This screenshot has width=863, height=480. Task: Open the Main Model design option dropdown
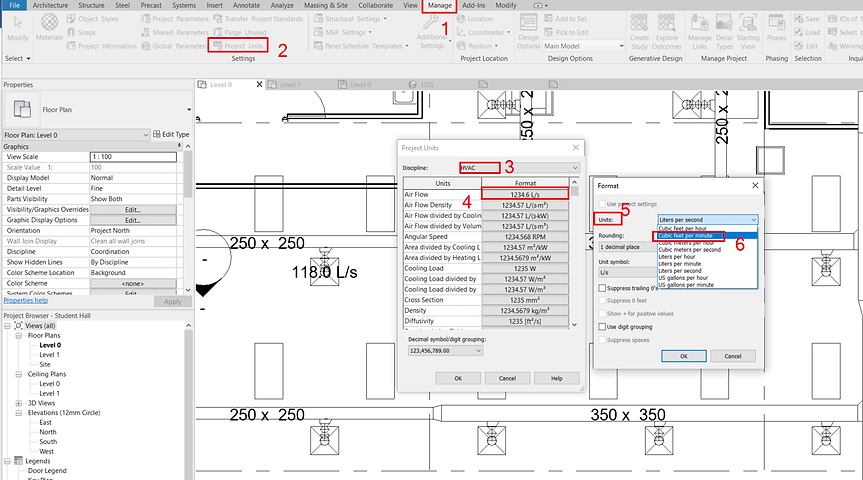pyautogui.click(x=584, y=46)
